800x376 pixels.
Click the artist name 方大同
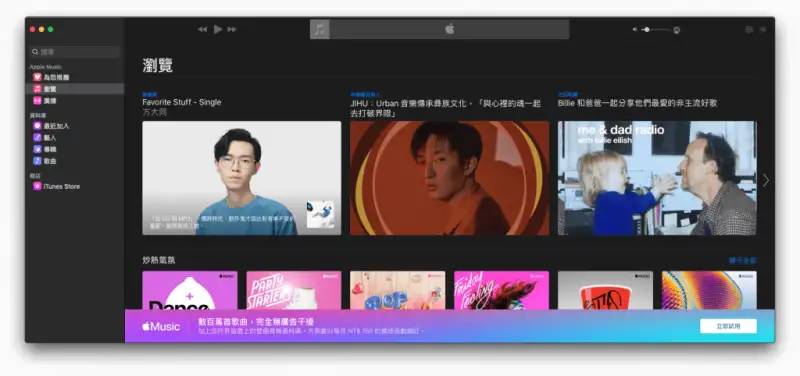[x=155, y=112]
